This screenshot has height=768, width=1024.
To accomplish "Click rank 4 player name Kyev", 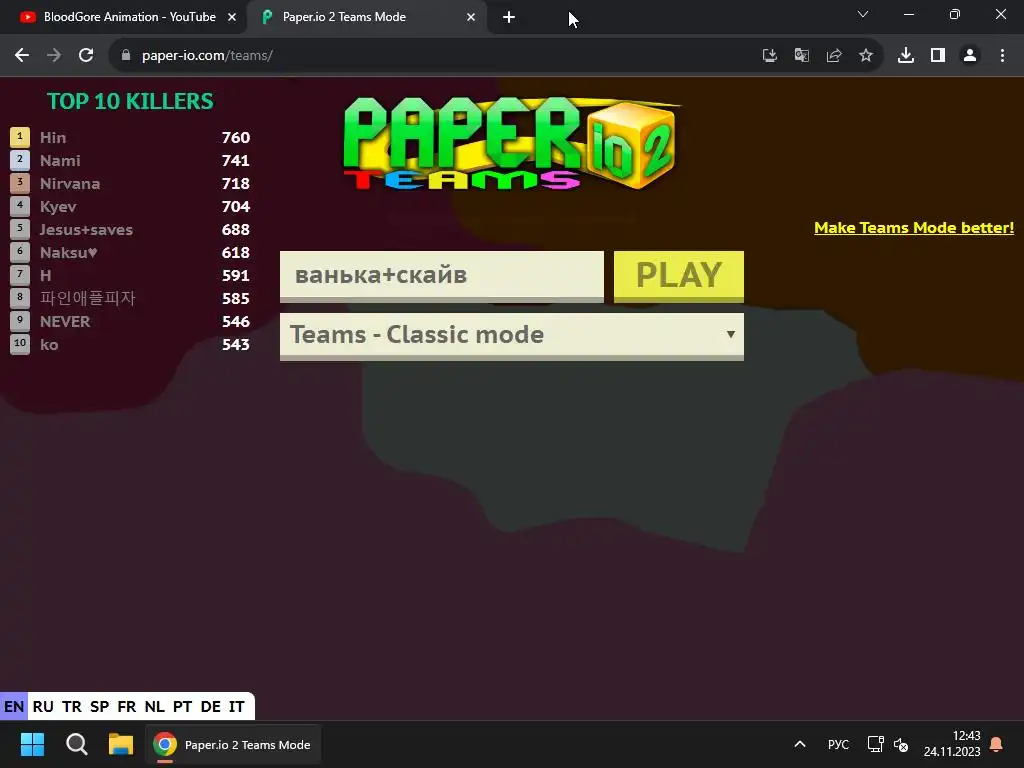I will [x=58, y=206].
